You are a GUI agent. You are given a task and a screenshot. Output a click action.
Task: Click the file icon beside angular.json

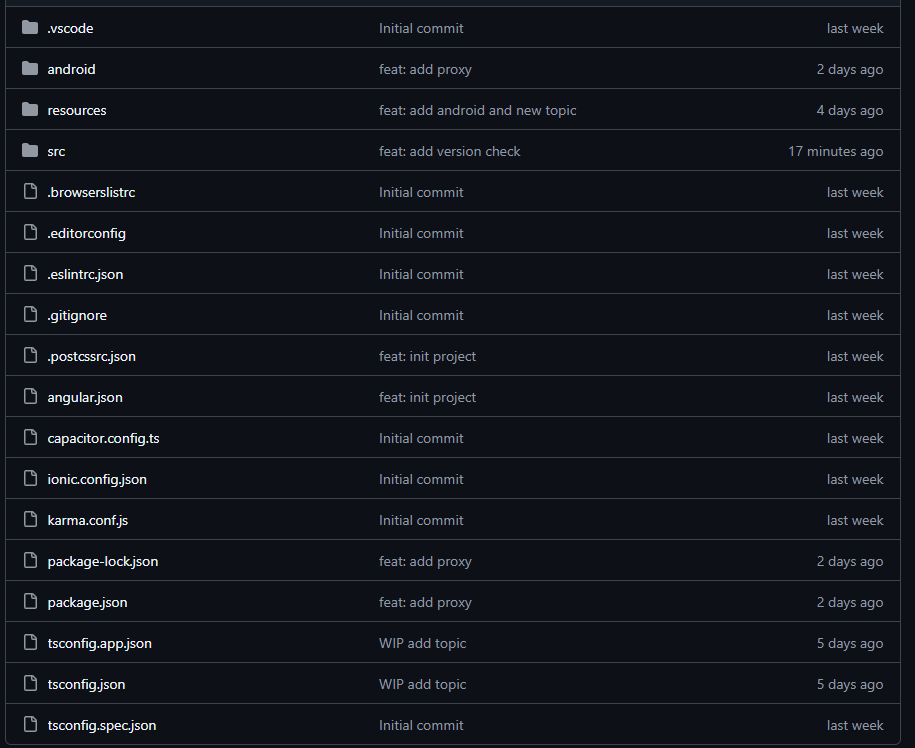click(30, 396)
